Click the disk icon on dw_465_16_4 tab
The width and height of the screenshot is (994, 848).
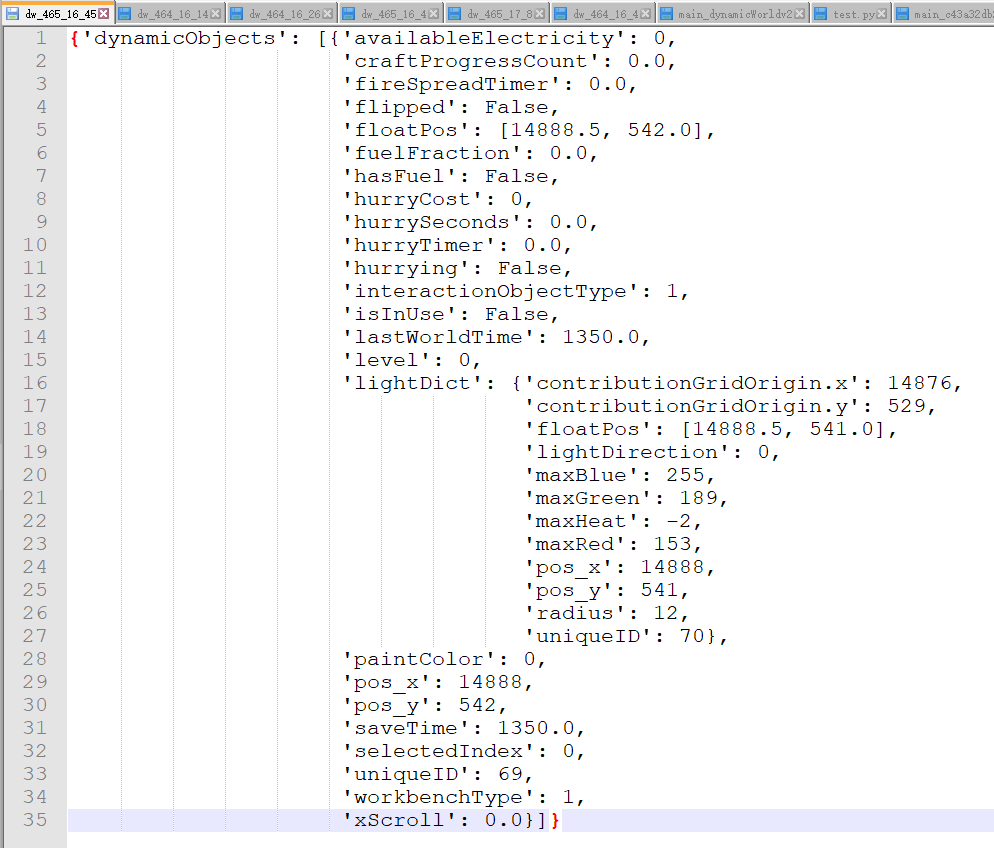coord(349,13)
